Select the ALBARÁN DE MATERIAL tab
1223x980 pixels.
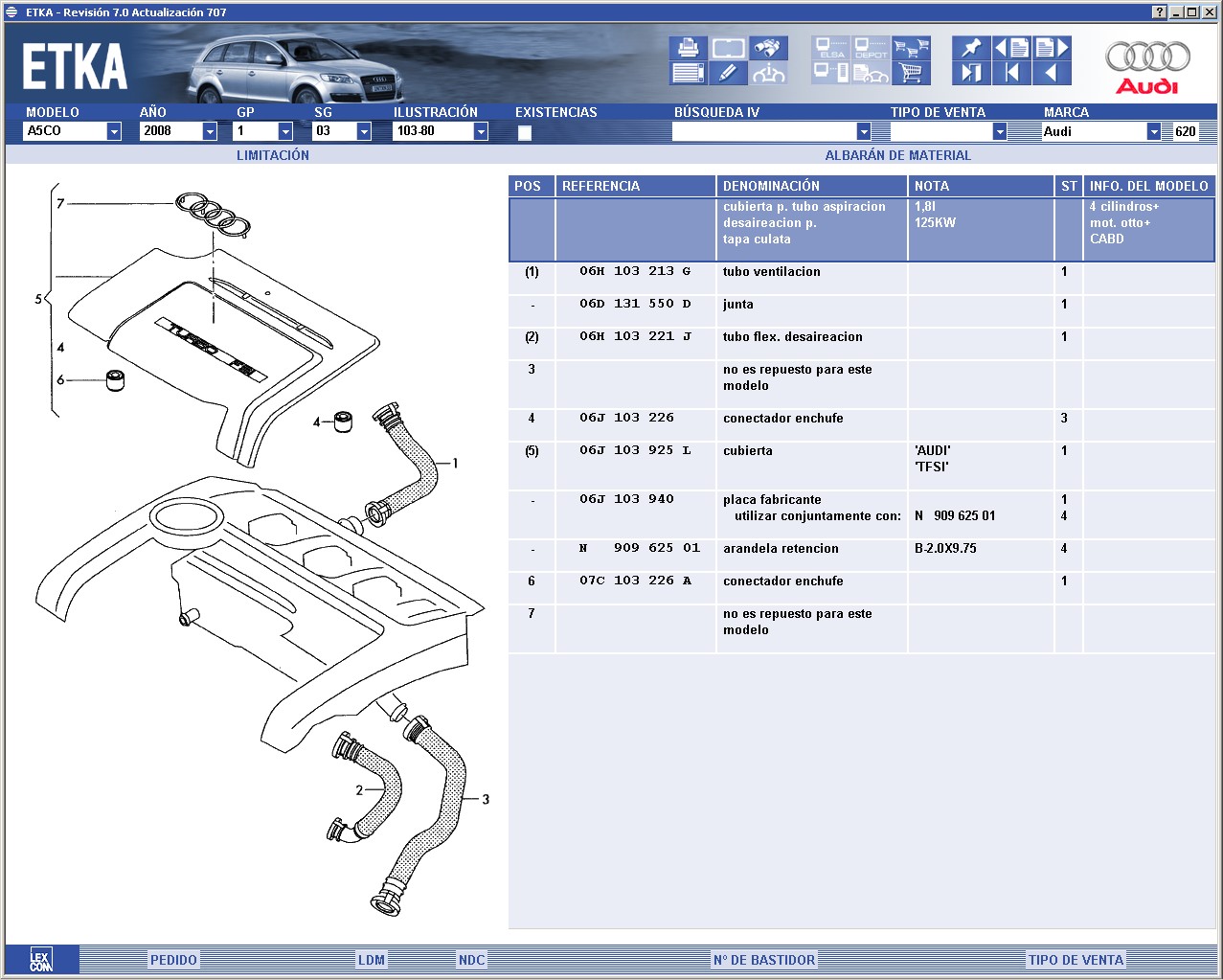coord(898,155)
